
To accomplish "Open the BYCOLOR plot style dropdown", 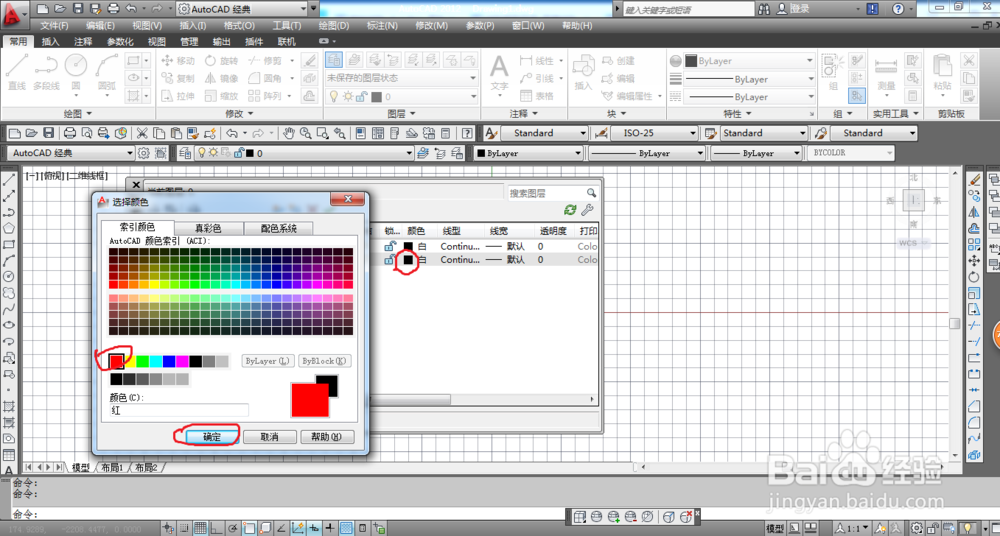I will 851,153.
